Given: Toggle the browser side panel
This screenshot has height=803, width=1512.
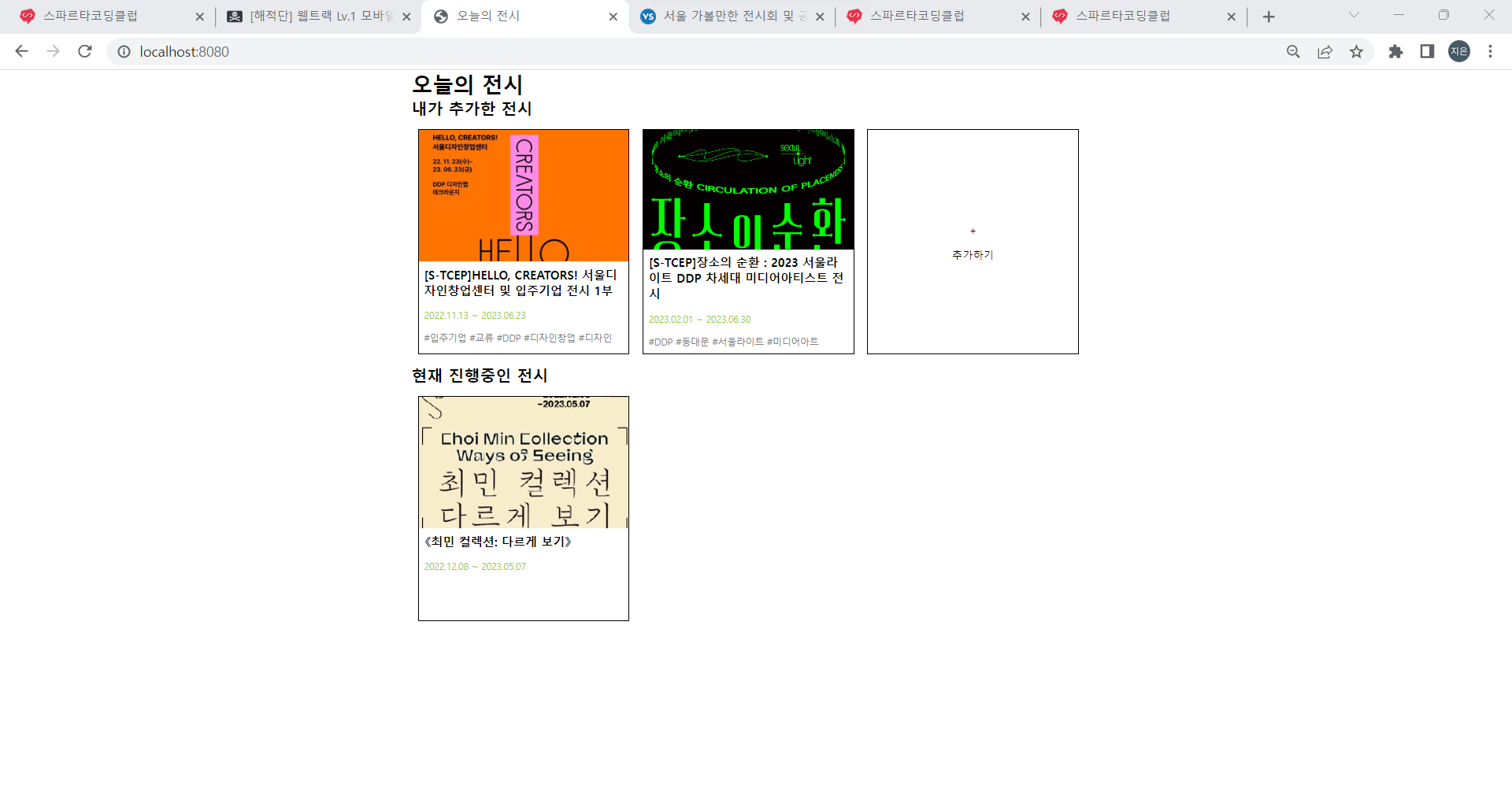Looking at the screenshot, I should point(1427,51).
